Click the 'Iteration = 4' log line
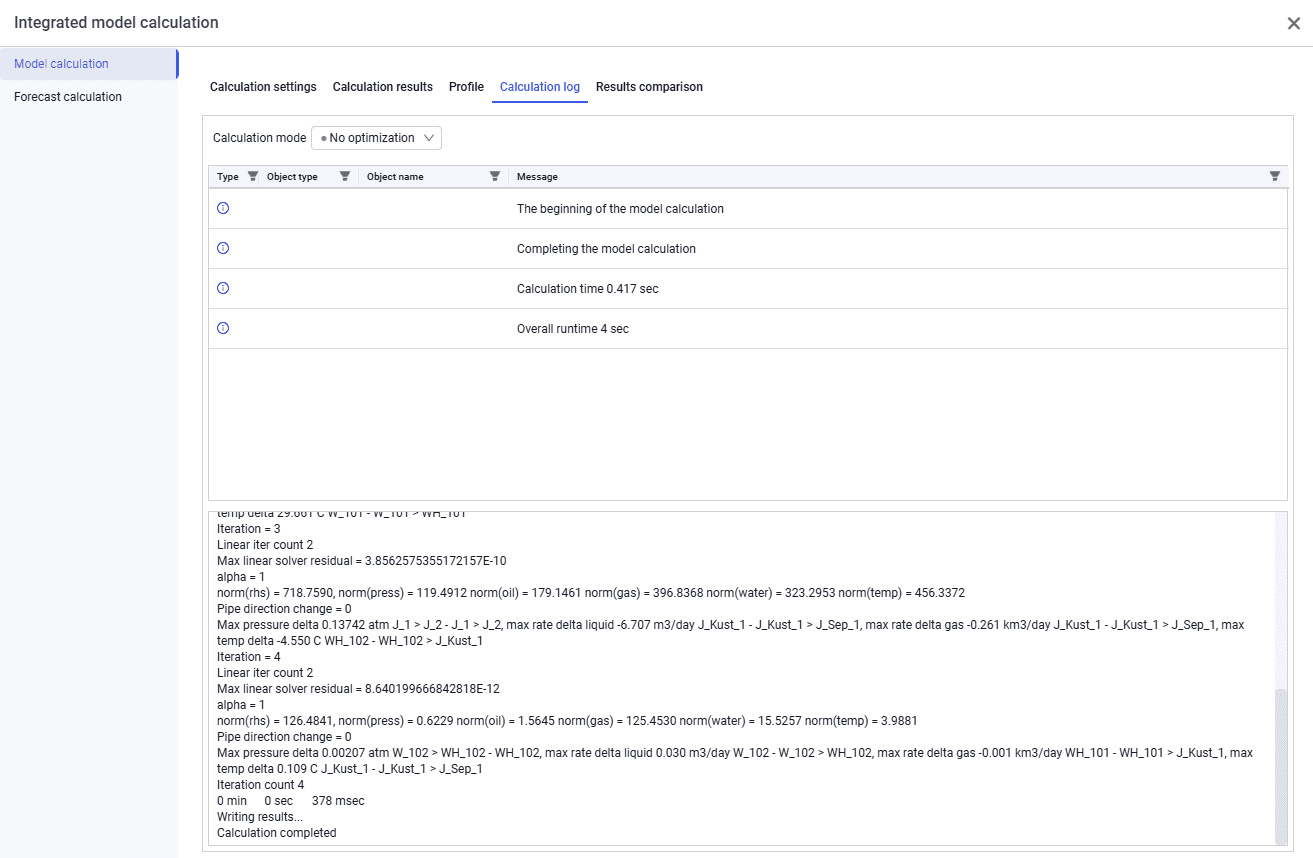This screenshot has width=1313, height=858. pyautogui.click(x=249, y=657)
